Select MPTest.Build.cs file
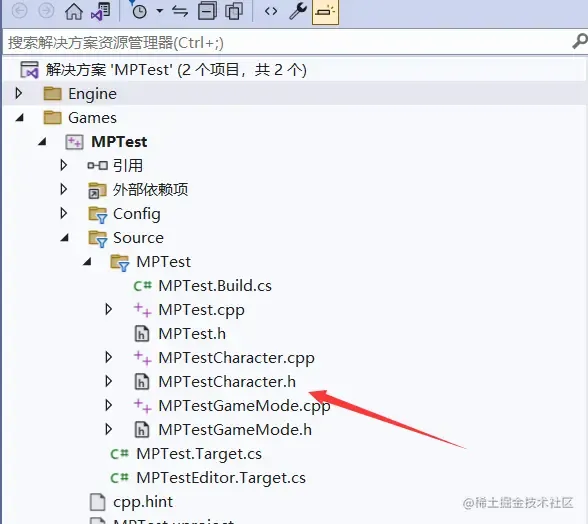The image size is (588, 524). pyautogui.click(x=215, y=286)
